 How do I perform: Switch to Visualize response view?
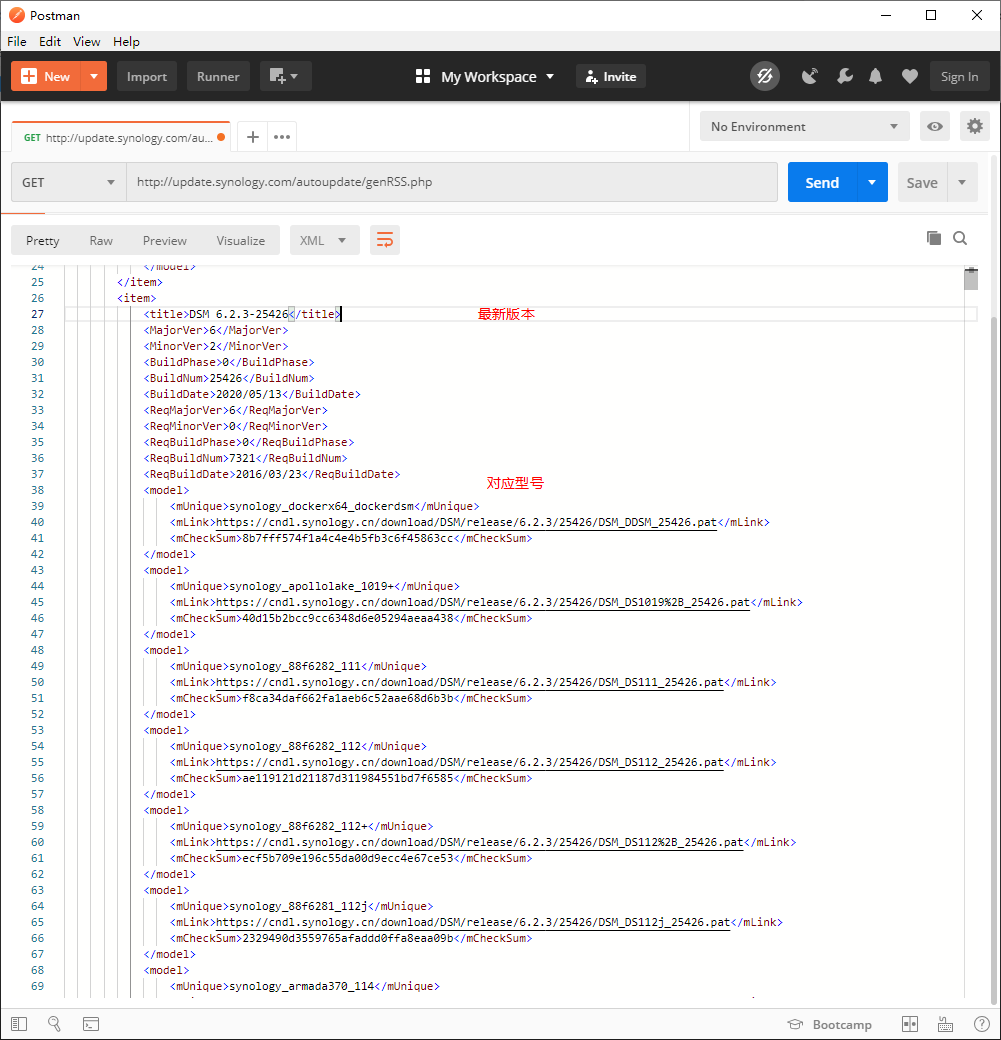pyautogui.click(x=241, y=241)
